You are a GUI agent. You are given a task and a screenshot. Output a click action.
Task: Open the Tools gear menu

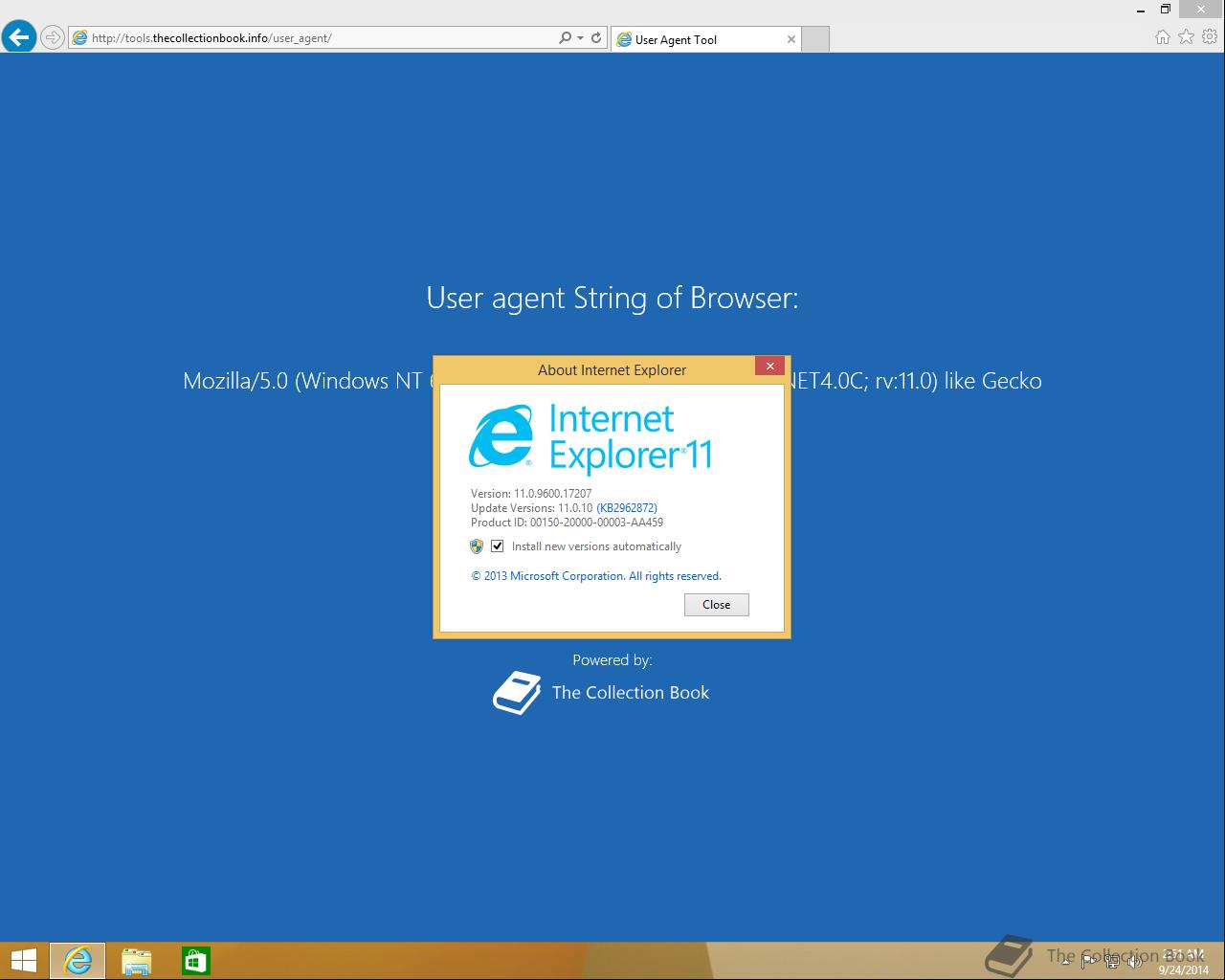(x=1210, y=37)
